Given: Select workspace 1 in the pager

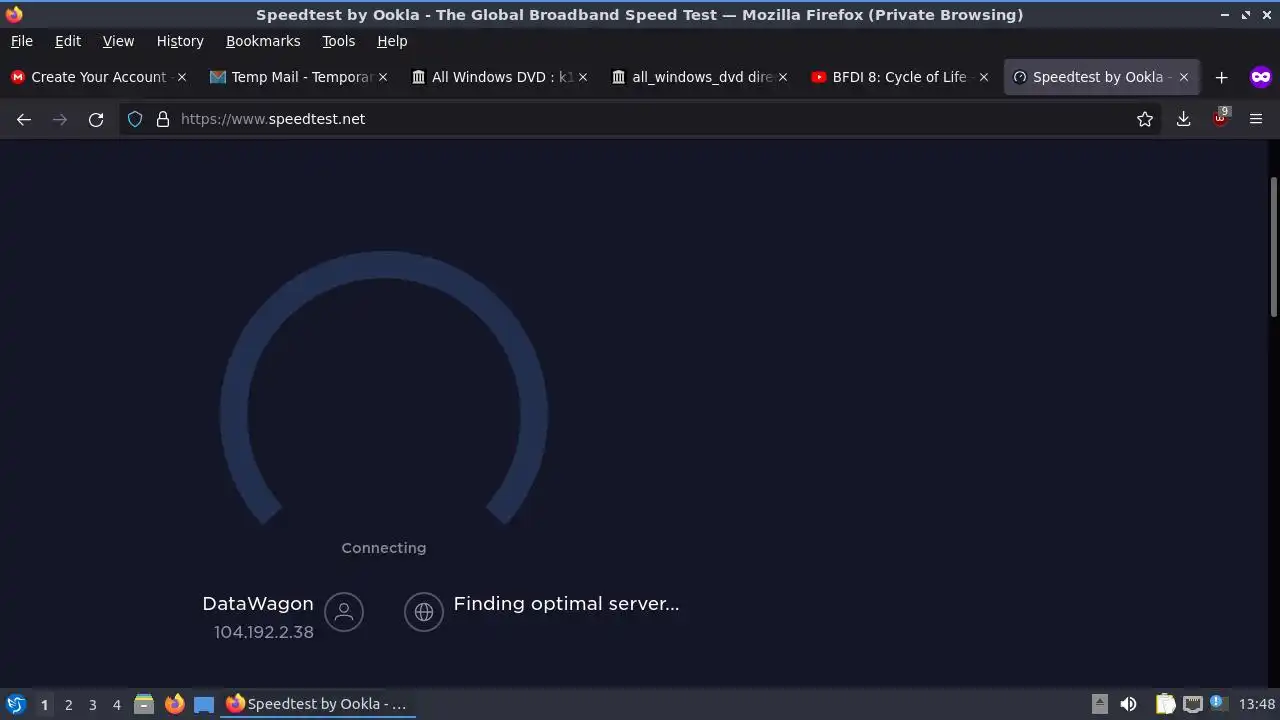Looking at the screenshot, I should point(44,704).
